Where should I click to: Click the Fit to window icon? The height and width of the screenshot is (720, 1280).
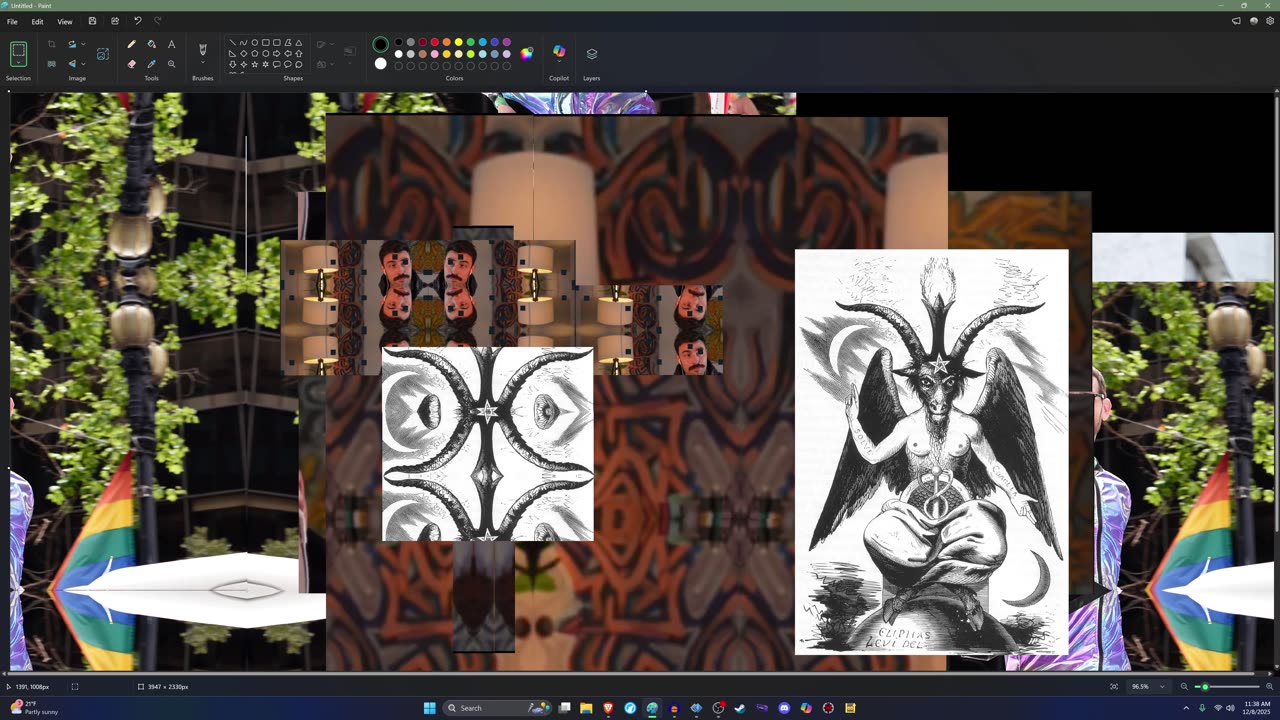pos(1114,687)
